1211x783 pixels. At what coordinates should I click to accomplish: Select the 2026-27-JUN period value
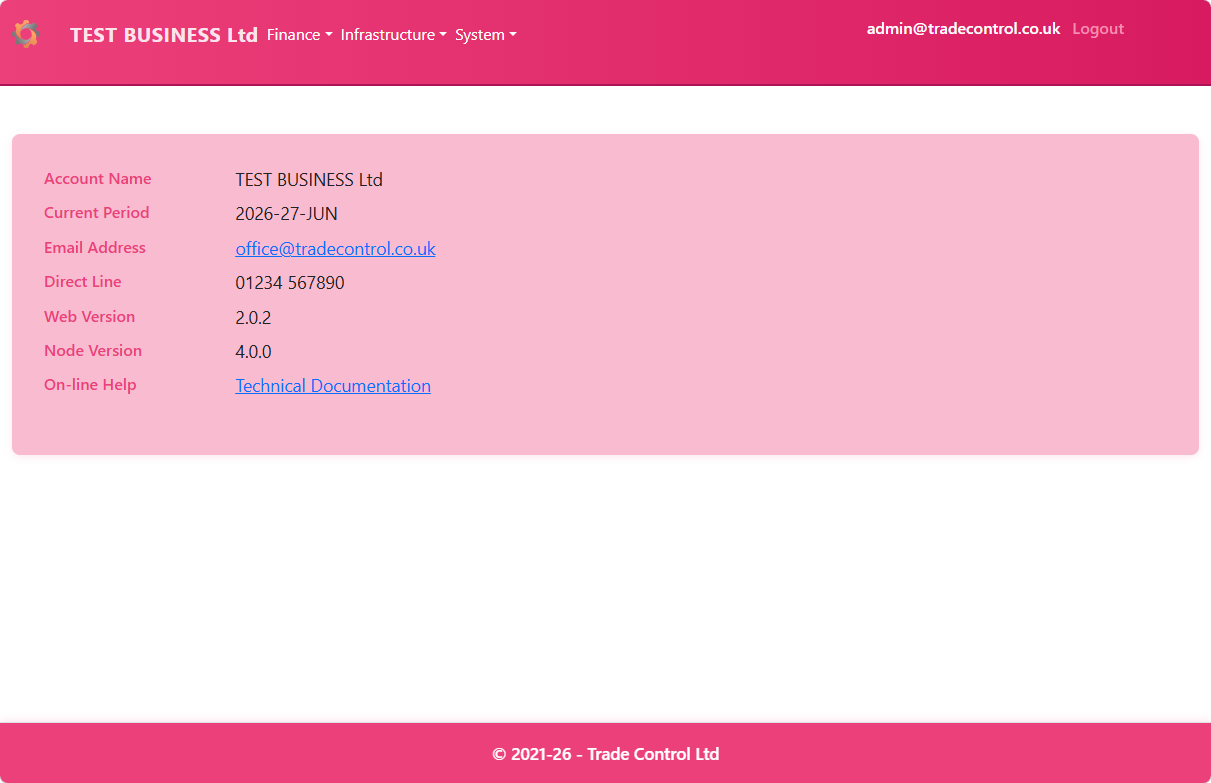click(286, 214)
